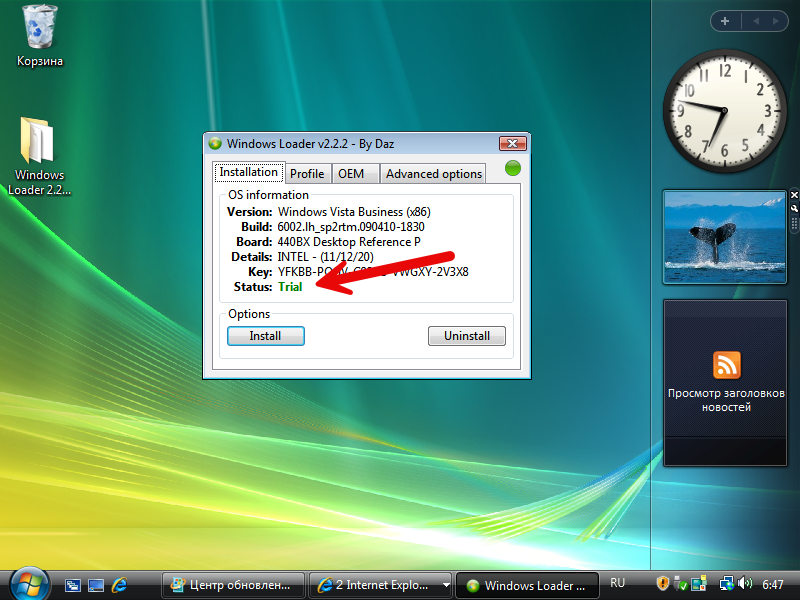Screen dimensions: 800x600
Task: Click the Windows Loader taskbar button
Action: coord(527,586)
